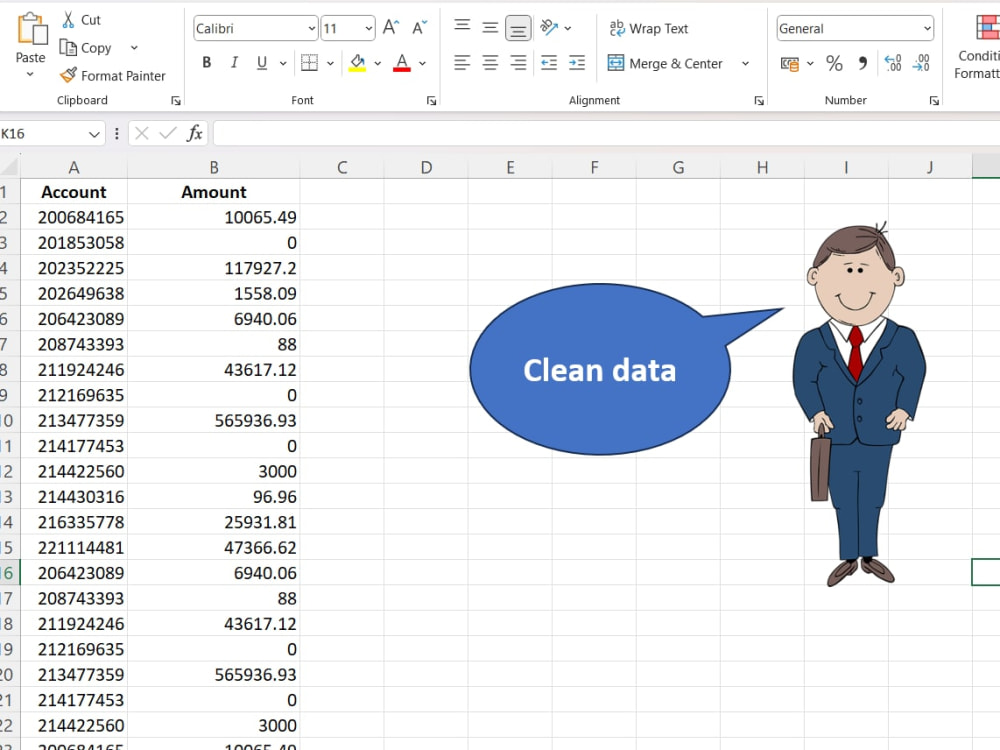
Task: Toggle Underline formatting
Action: coord(261,62)
